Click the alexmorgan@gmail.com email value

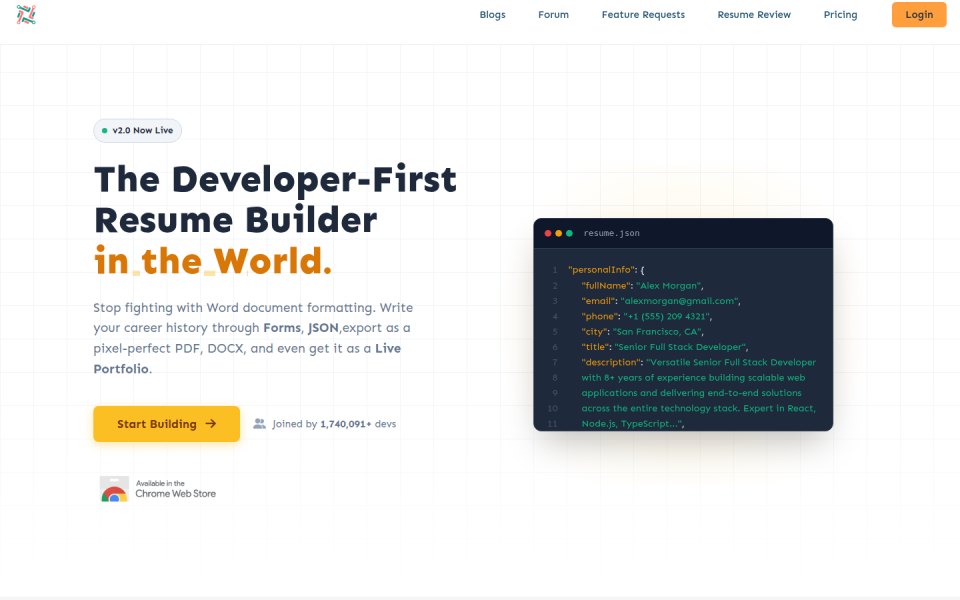point(680,301)
